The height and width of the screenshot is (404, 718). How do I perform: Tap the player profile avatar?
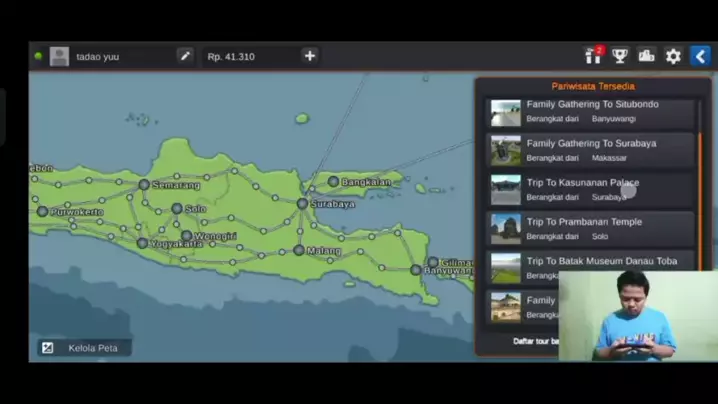click(59, 56)
